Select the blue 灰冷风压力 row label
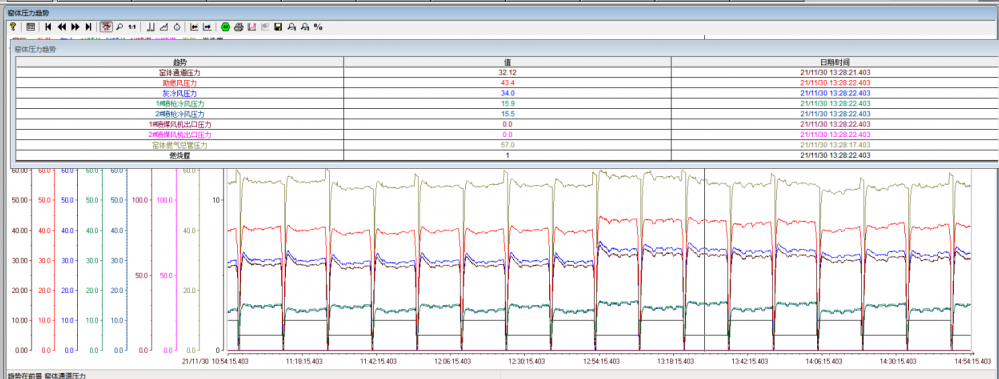 (180, 93)
